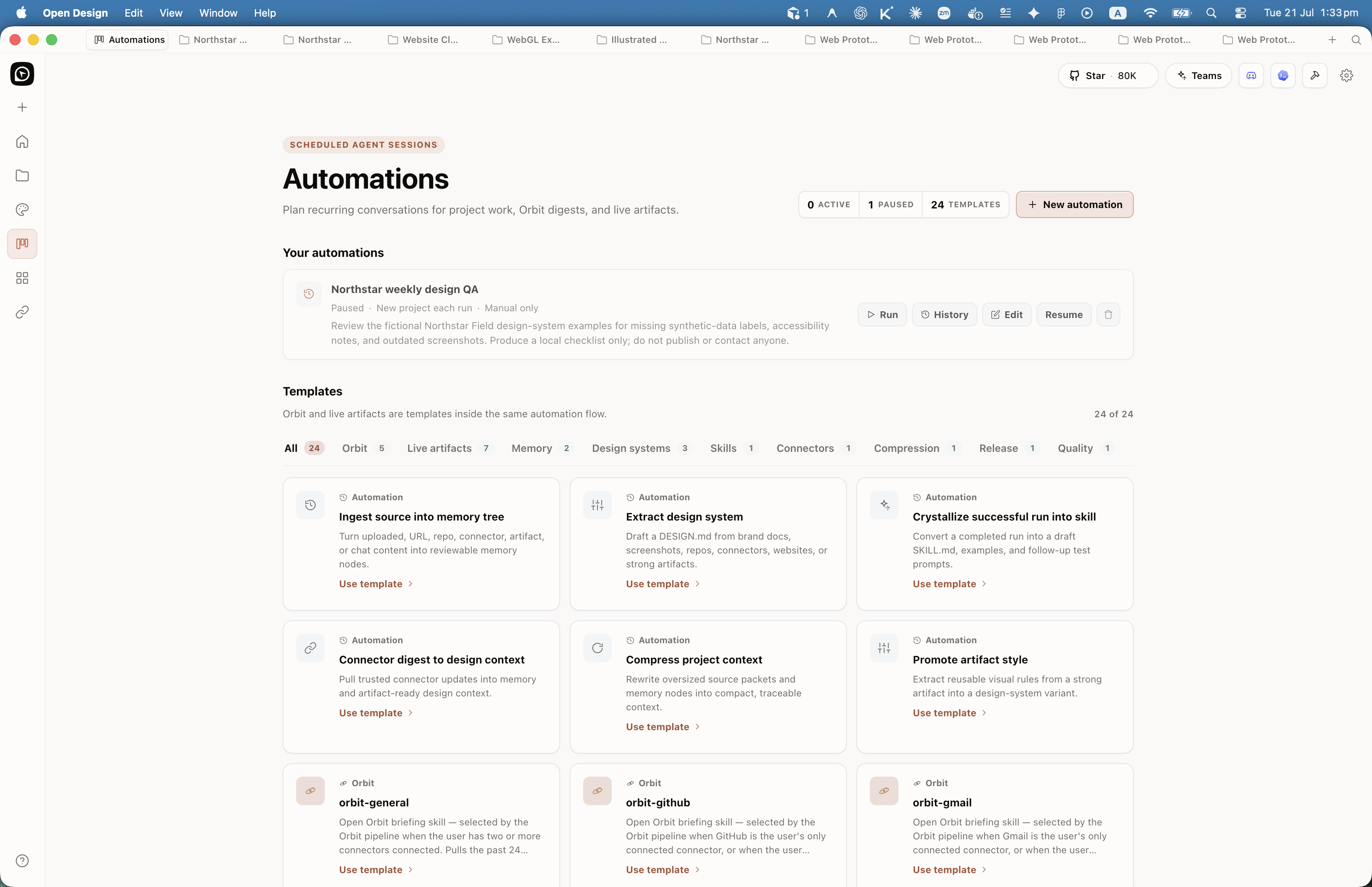The image size is (1372, 887).
Task: Open the Help menu
Action: point(265,13)
